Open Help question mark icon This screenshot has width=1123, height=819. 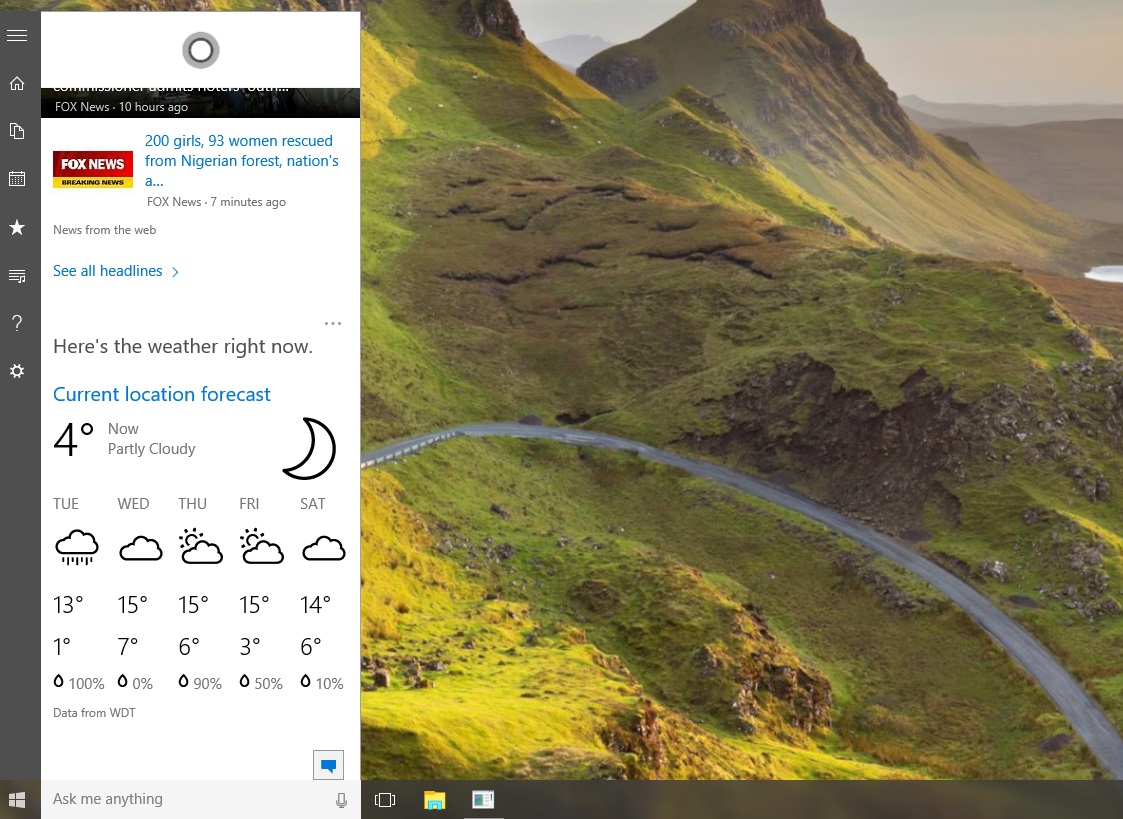tap(17, 322)
